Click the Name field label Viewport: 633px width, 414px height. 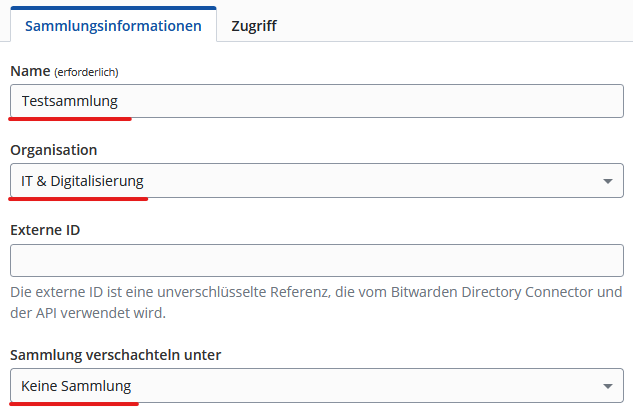tap(28, 70)
